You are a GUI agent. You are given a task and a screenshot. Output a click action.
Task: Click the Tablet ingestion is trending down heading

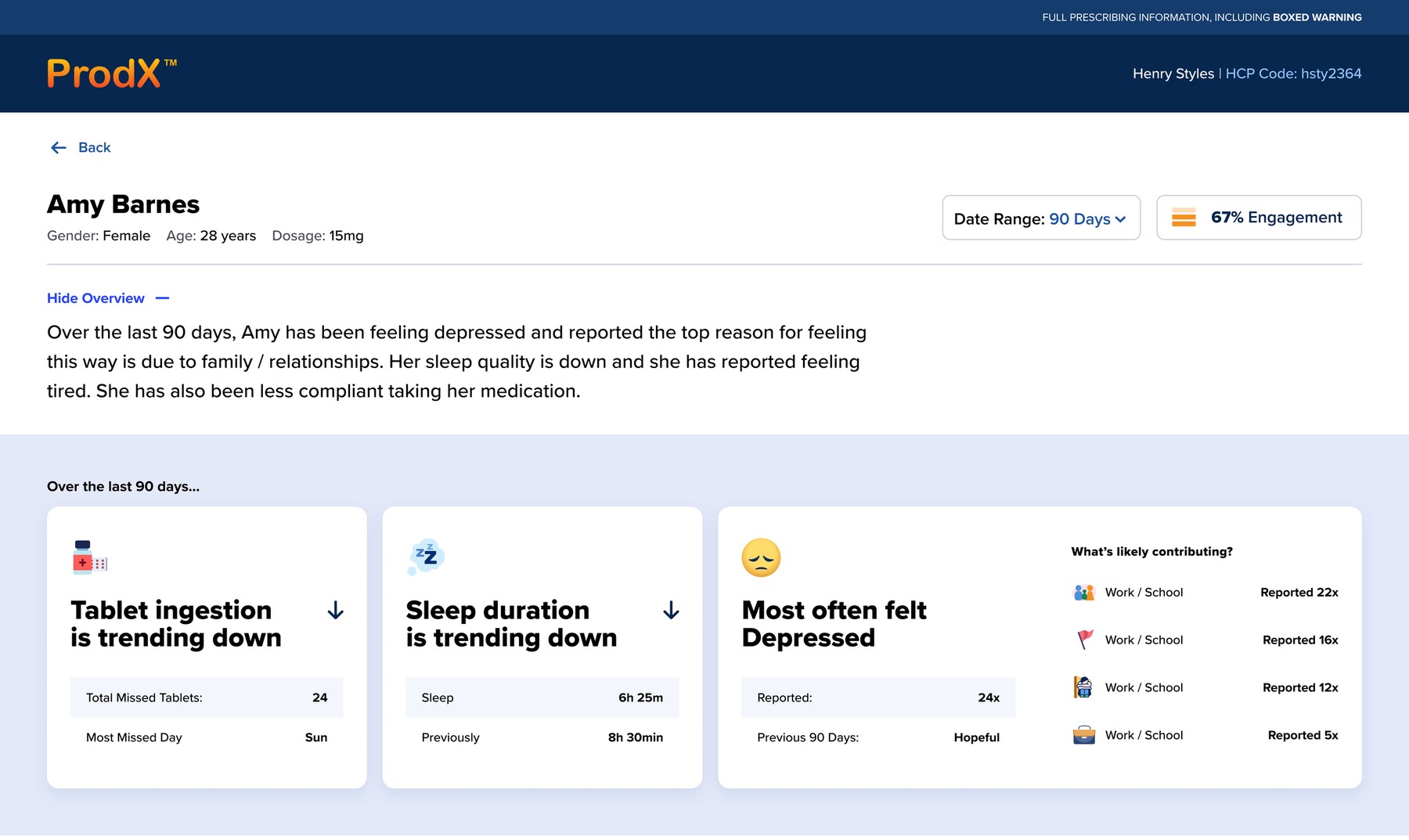click(x=176, y=624)
